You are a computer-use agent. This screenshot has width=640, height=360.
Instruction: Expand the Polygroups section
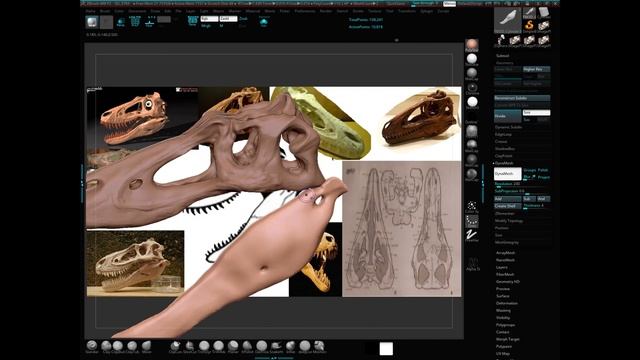point(505,325)
